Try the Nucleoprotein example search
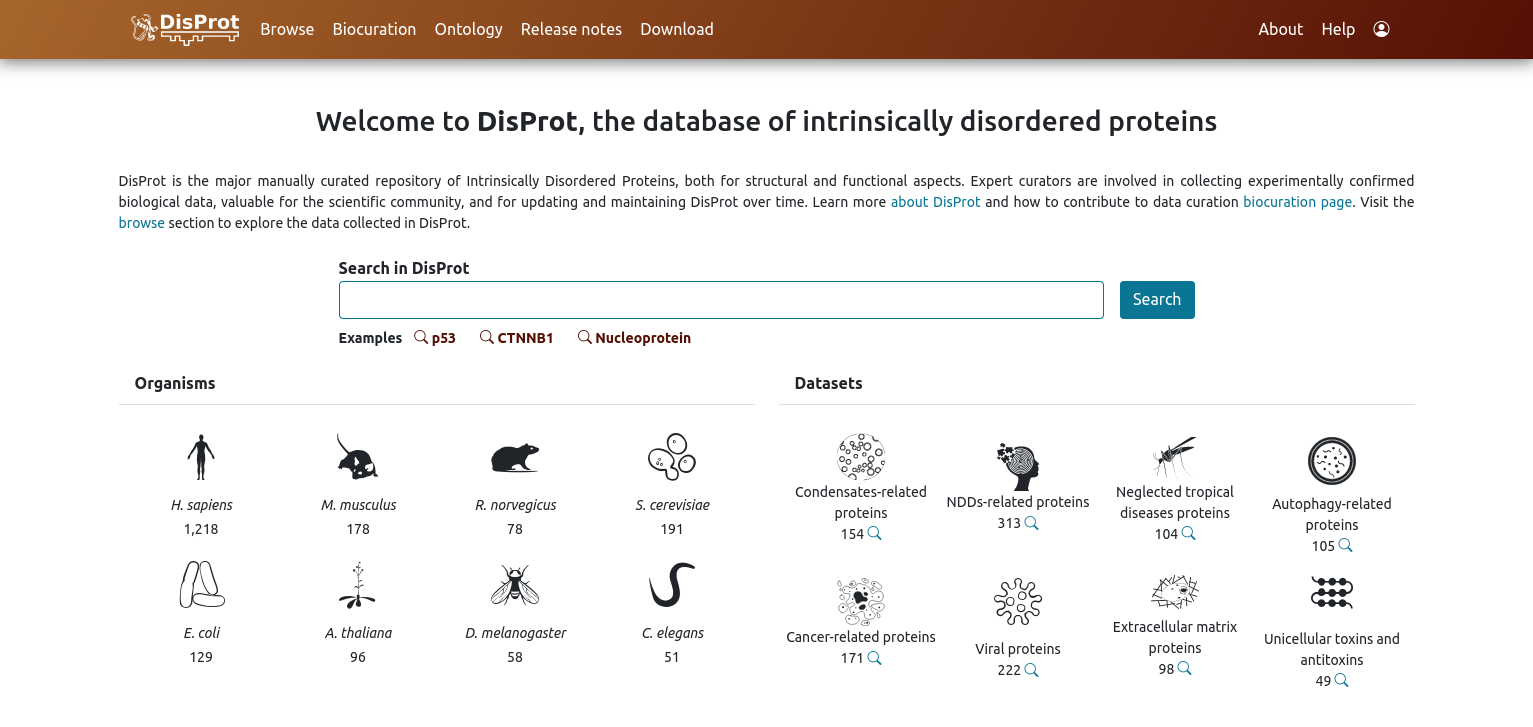 635,338
